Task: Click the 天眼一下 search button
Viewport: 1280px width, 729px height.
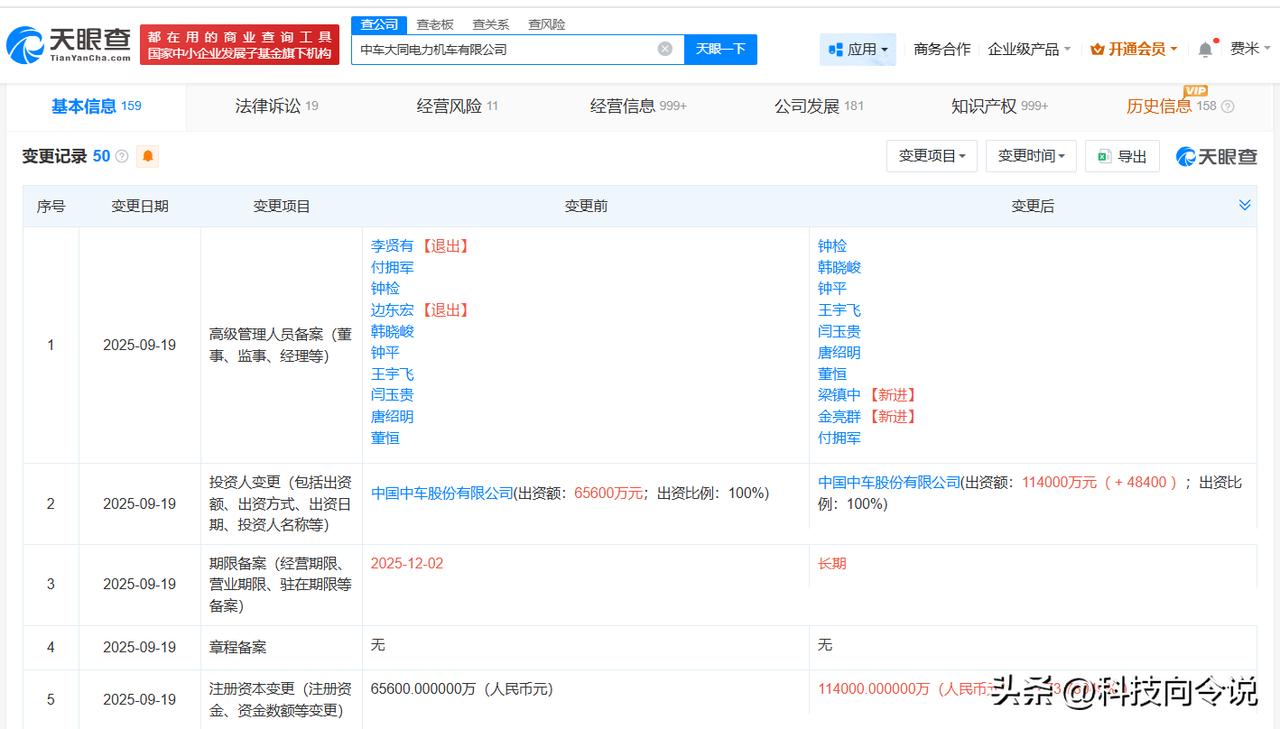Action: (x=720, y=49)
